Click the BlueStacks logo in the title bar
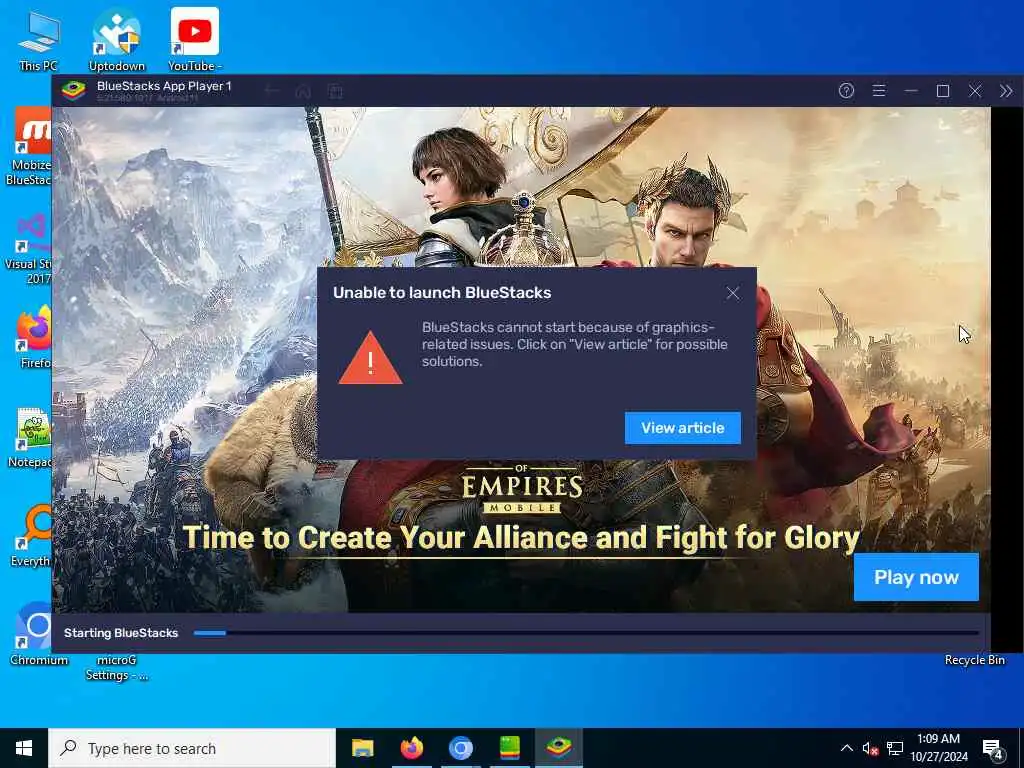 point(74,90)
